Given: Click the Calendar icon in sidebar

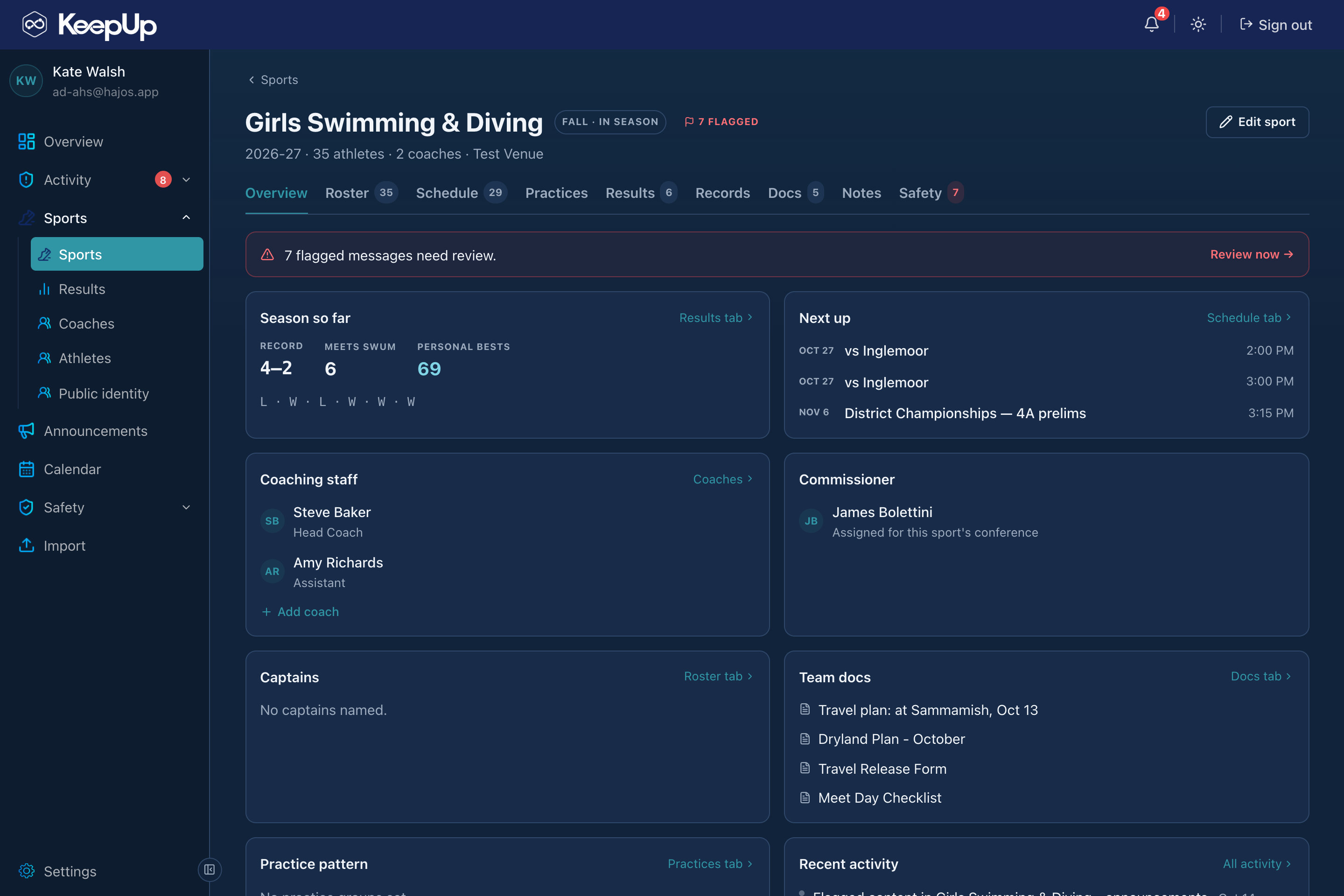Looking at the screenshot, I should pyautogui.click(x=26, y=469).
